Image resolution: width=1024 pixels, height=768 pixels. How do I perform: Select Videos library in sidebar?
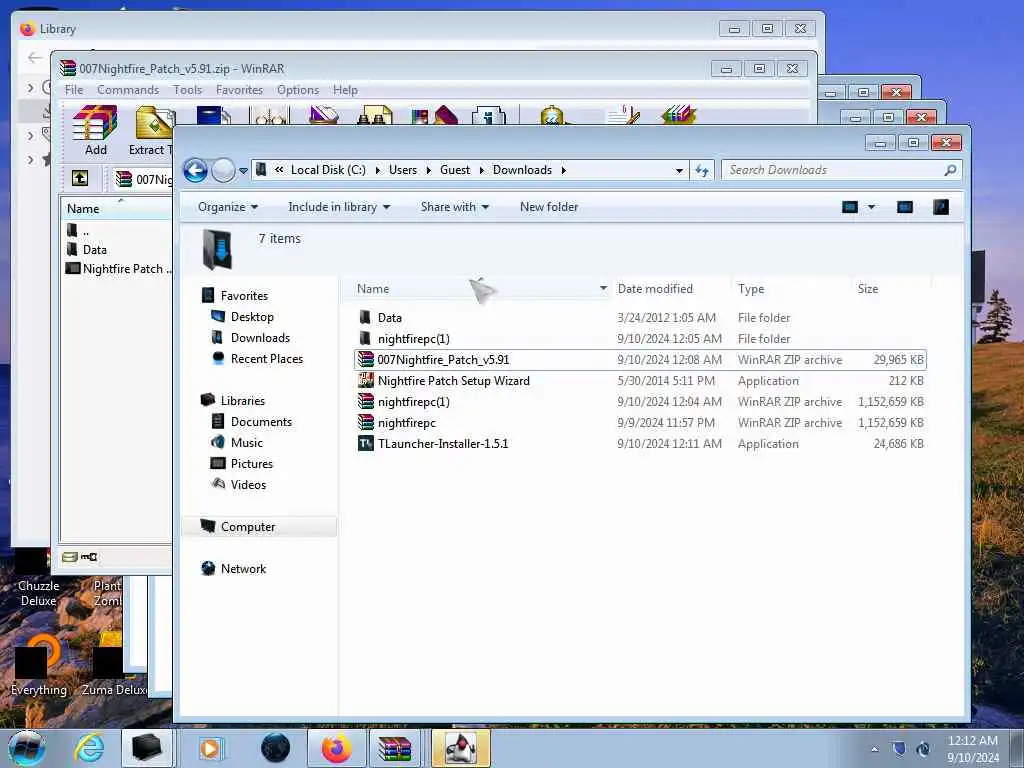248,485
